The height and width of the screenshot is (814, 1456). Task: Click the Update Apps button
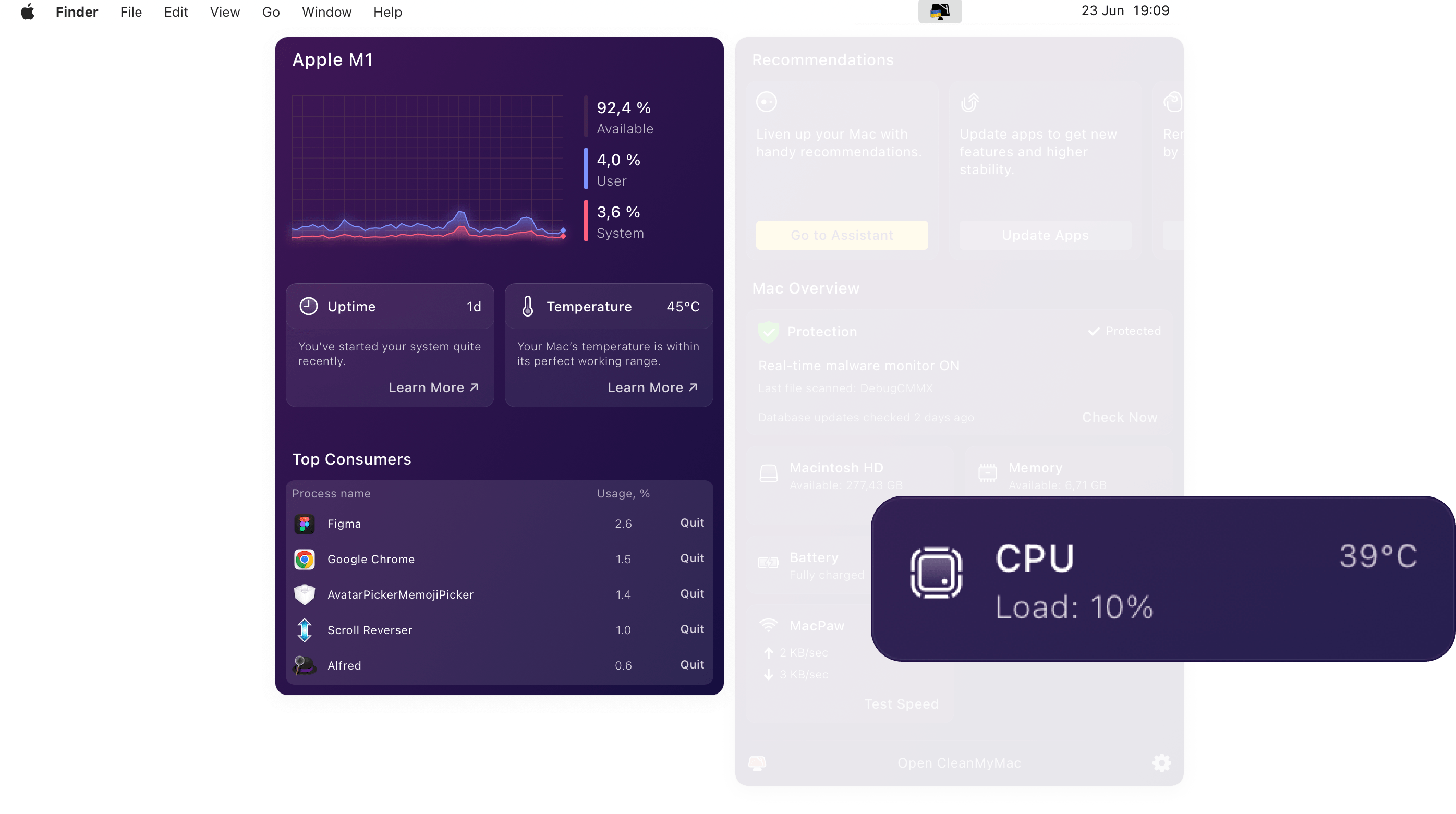point(1045,235)
